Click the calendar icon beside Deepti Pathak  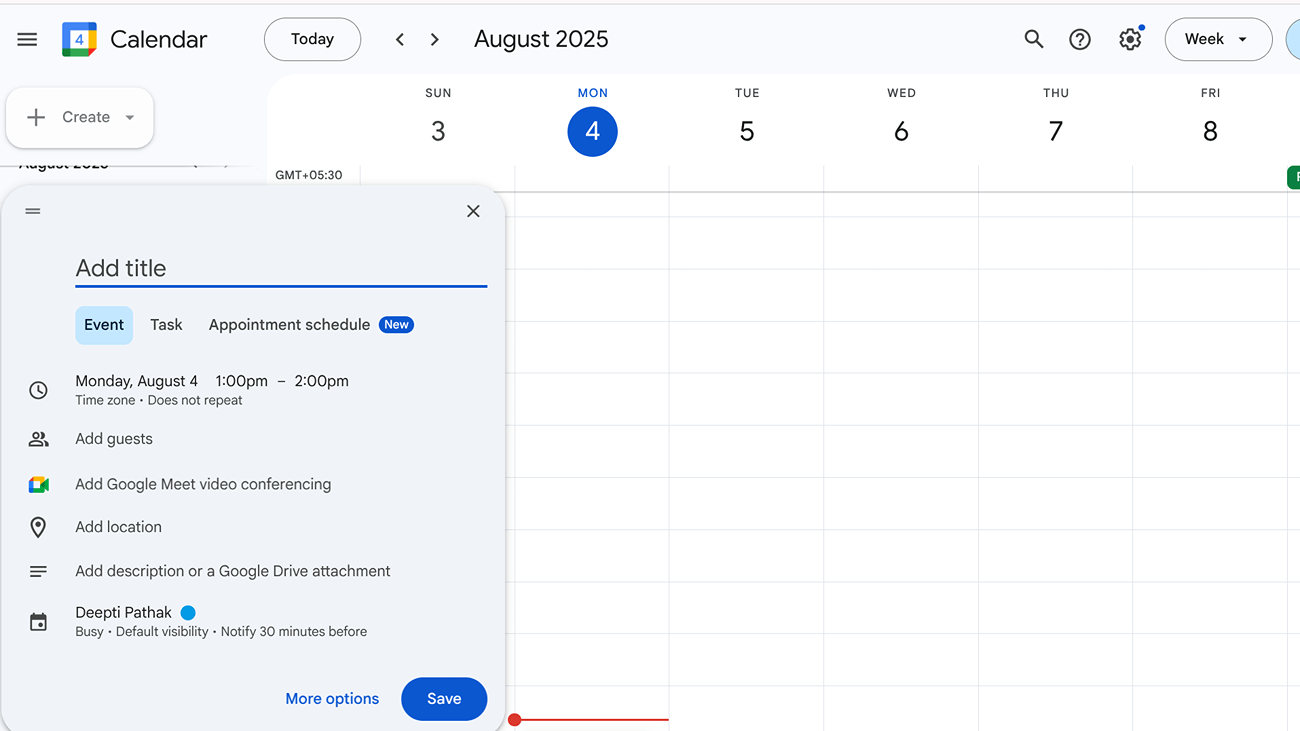click(x=38, y=621)
